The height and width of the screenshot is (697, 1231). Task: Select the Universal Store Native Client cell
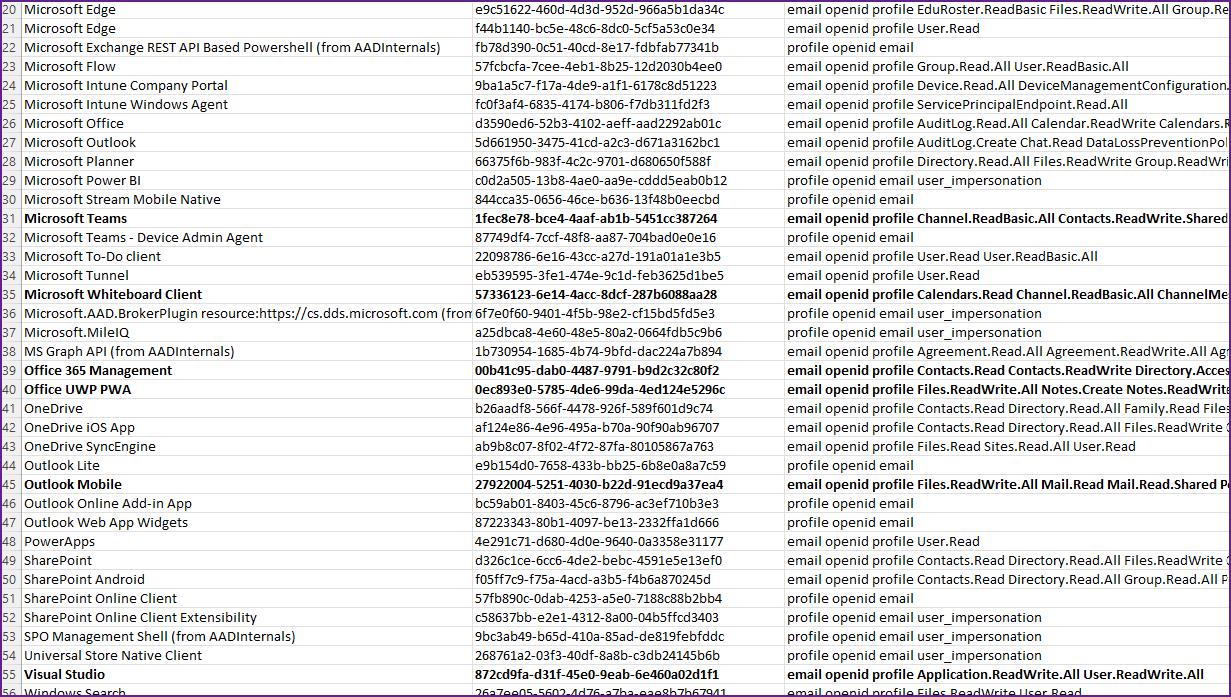[247, 656]
